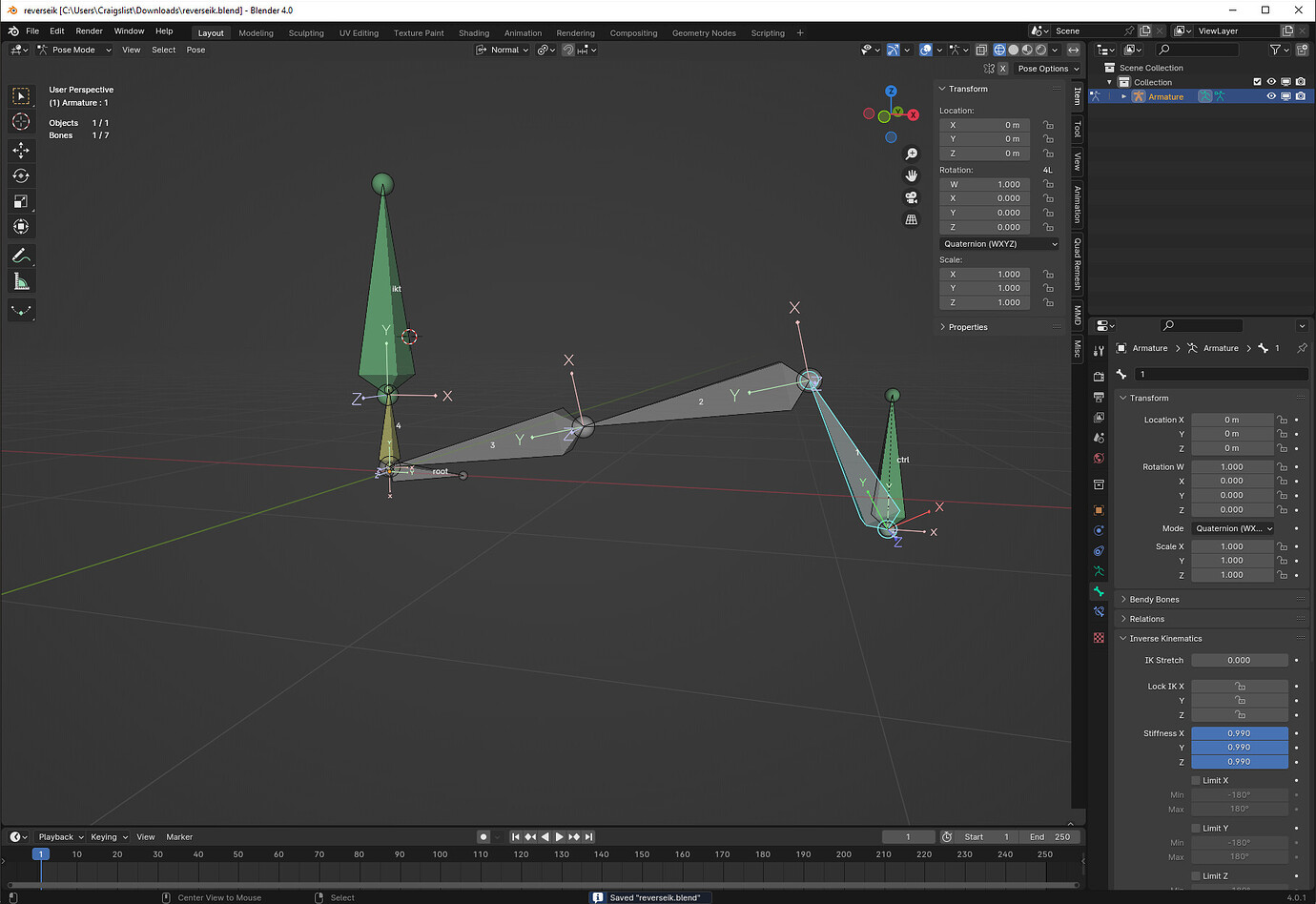The width and height of the screenshot is (1316, 904).
Task: Collapse the Inverse Kinematics panel
Action: (x=1165, y=639)
